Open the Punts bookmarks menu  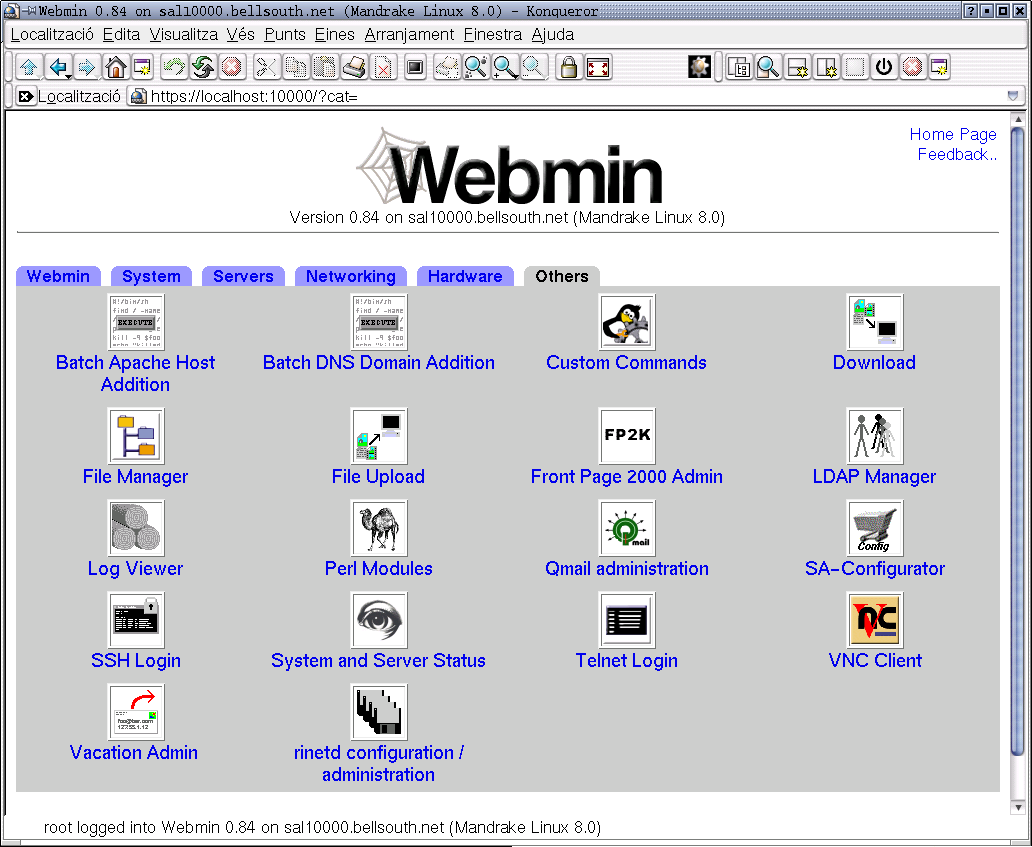click(285, 34)
